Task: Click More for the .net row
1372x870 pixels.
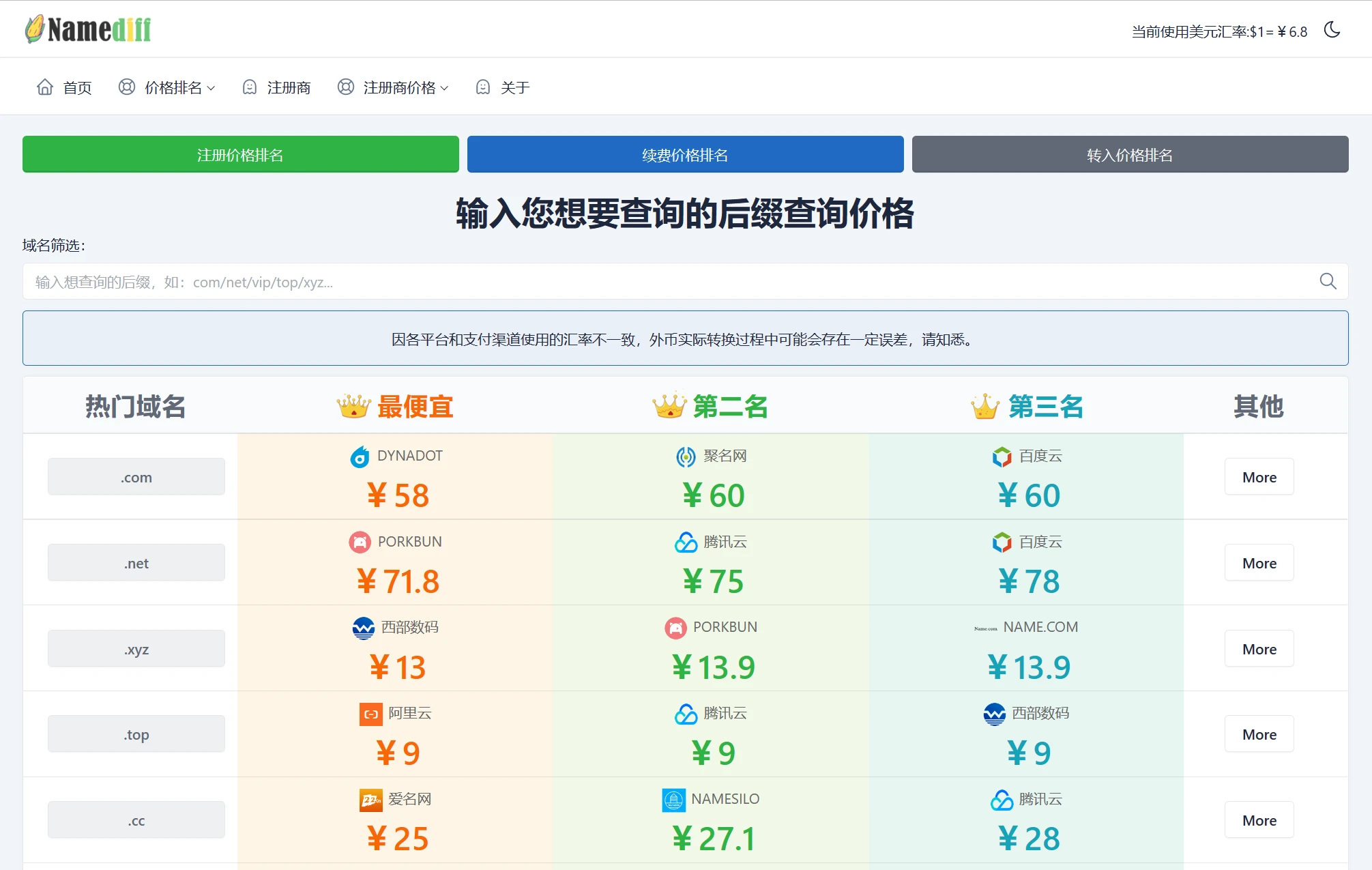Action: pos(1259,563)
